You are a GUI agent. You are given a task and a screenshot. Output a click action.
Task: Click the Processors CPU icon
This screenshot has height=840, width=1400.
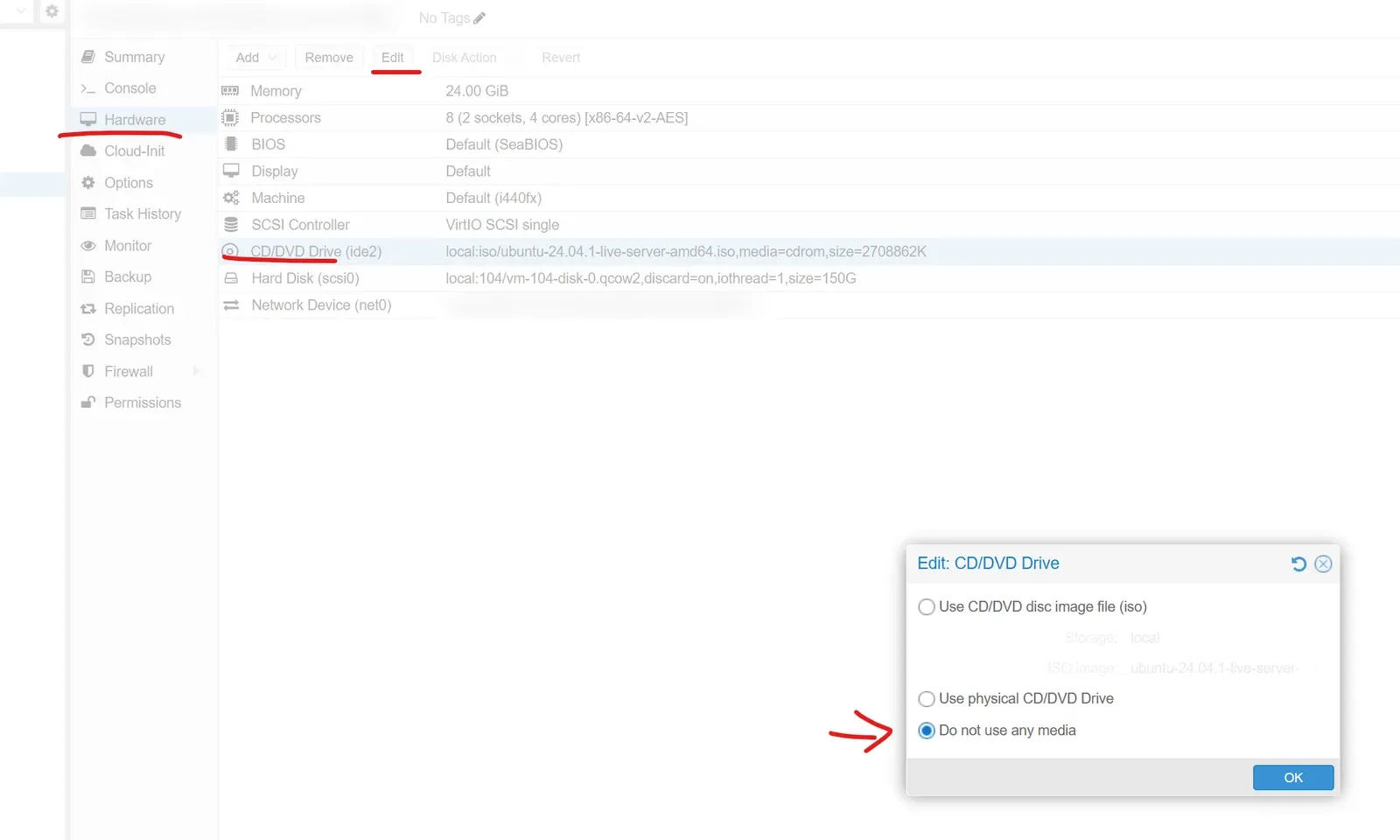pyautogui.click(x=230, y=117)
